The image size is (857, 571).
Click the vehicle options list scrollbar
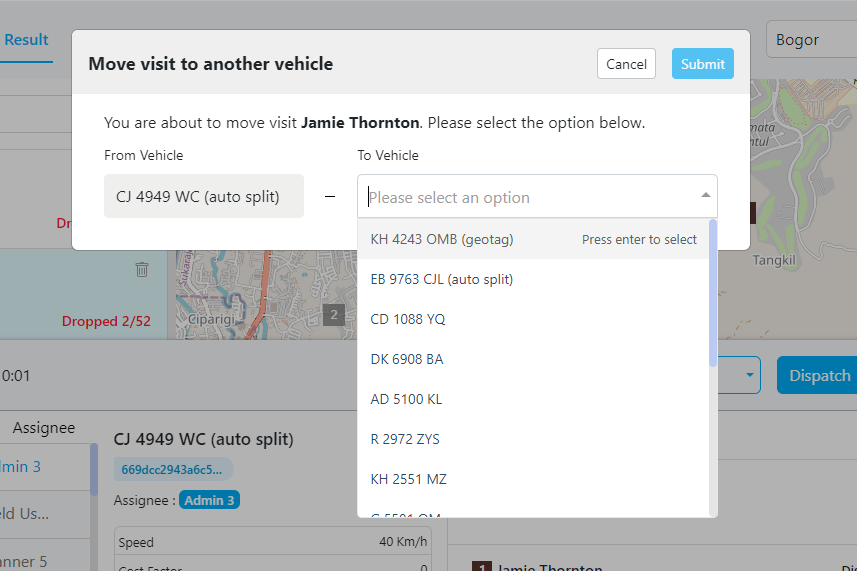pyautogui.click(x=712, y=294)
